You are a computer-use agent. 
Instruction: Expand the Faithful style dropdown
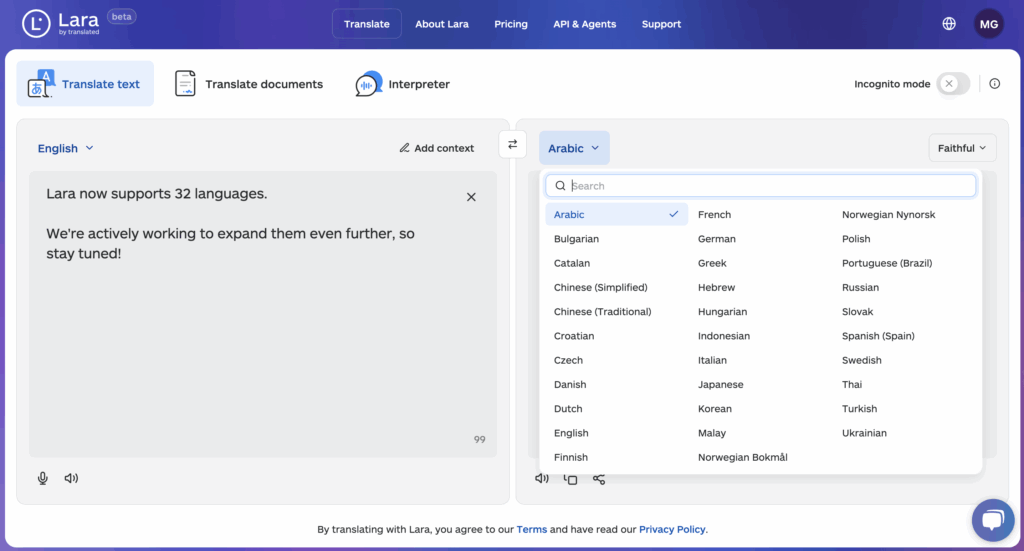click(x=962, y=148)
